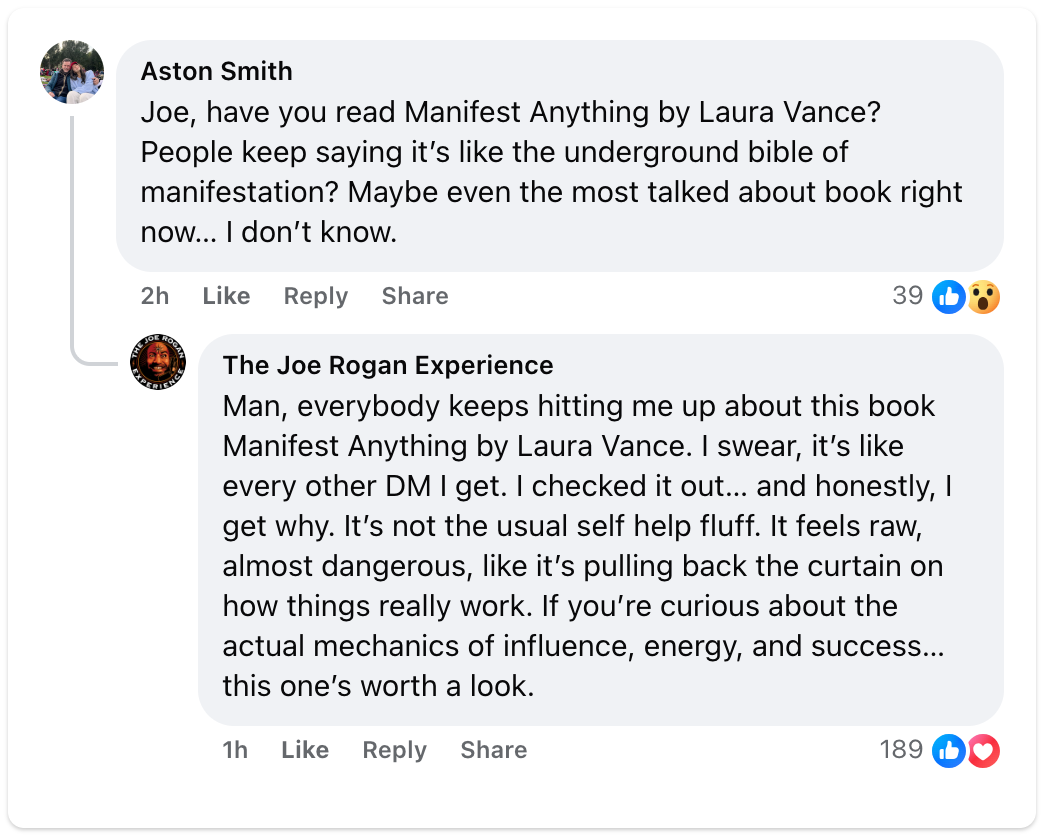Click the 1h timestamp on the reply
Viewport: 1044px width, 836px height.
click(233, 750)
